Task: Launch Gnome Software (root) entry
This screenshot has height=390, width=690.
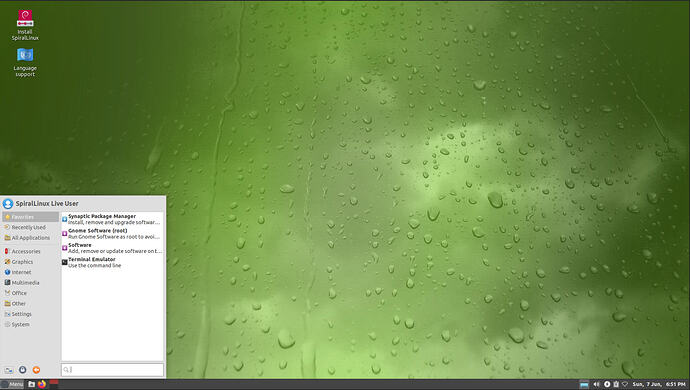Action: (112, 234)
